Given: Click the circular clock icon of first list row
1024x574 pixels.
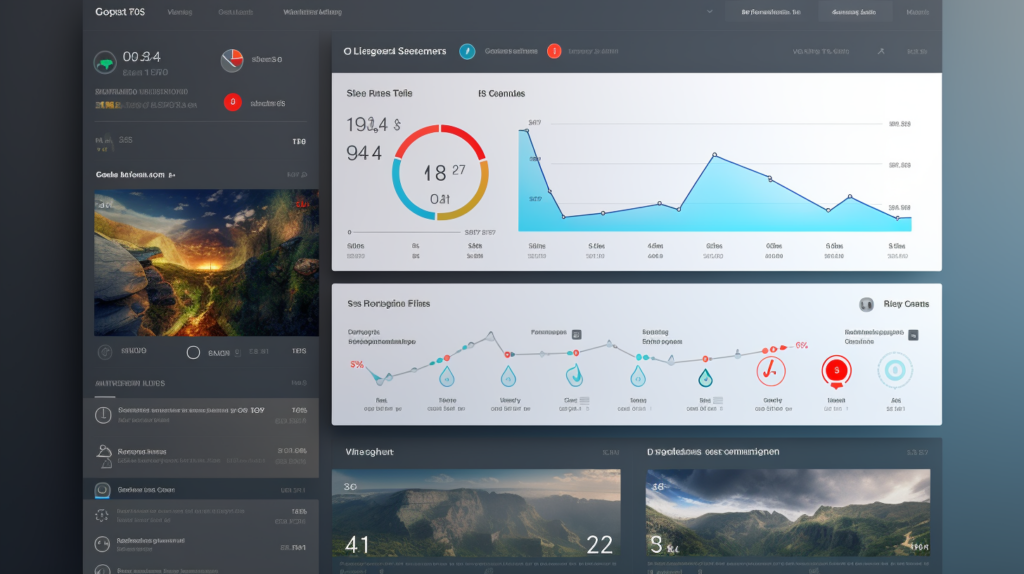Looking at the screenshot, I should click(x=103, y=415).
